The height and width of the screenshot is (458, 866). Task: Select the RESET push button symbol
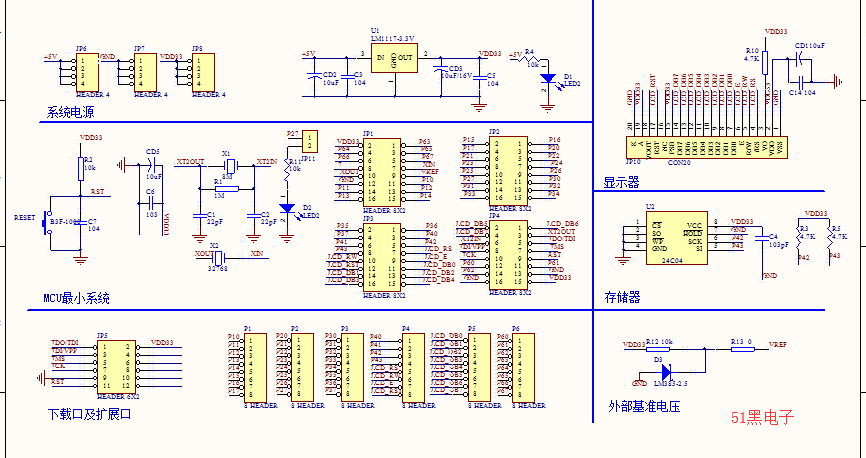tap(47, 222)
